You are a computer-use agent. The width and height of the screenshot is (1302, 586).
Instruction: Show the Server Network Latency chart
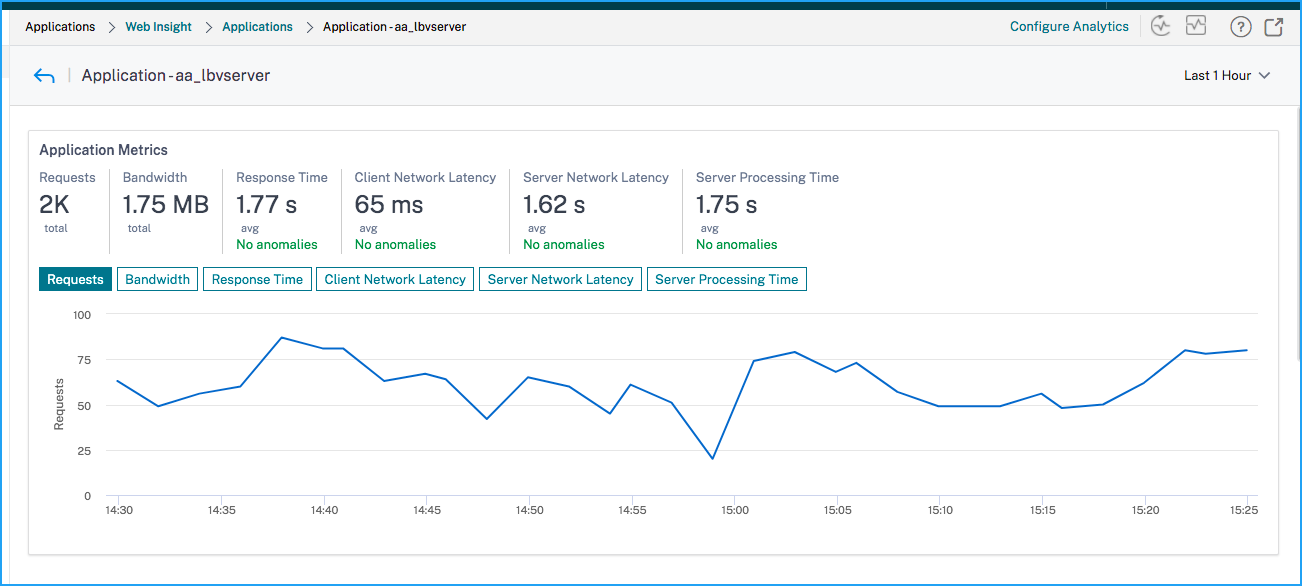pyautogui.click(x=560, y=279)
